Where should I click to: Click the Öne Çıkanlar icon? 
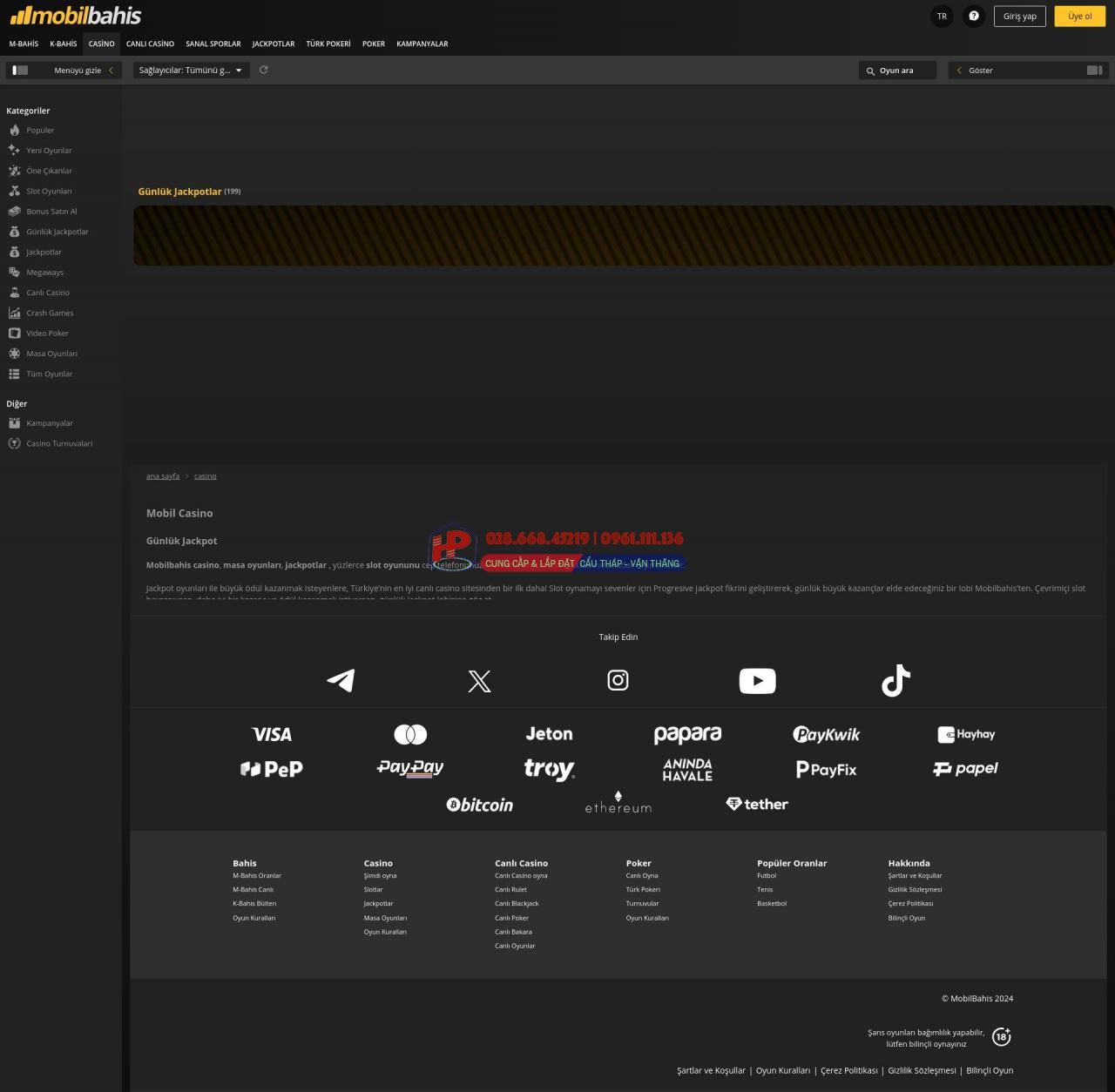pyautogui.click(x=14, y=171)
